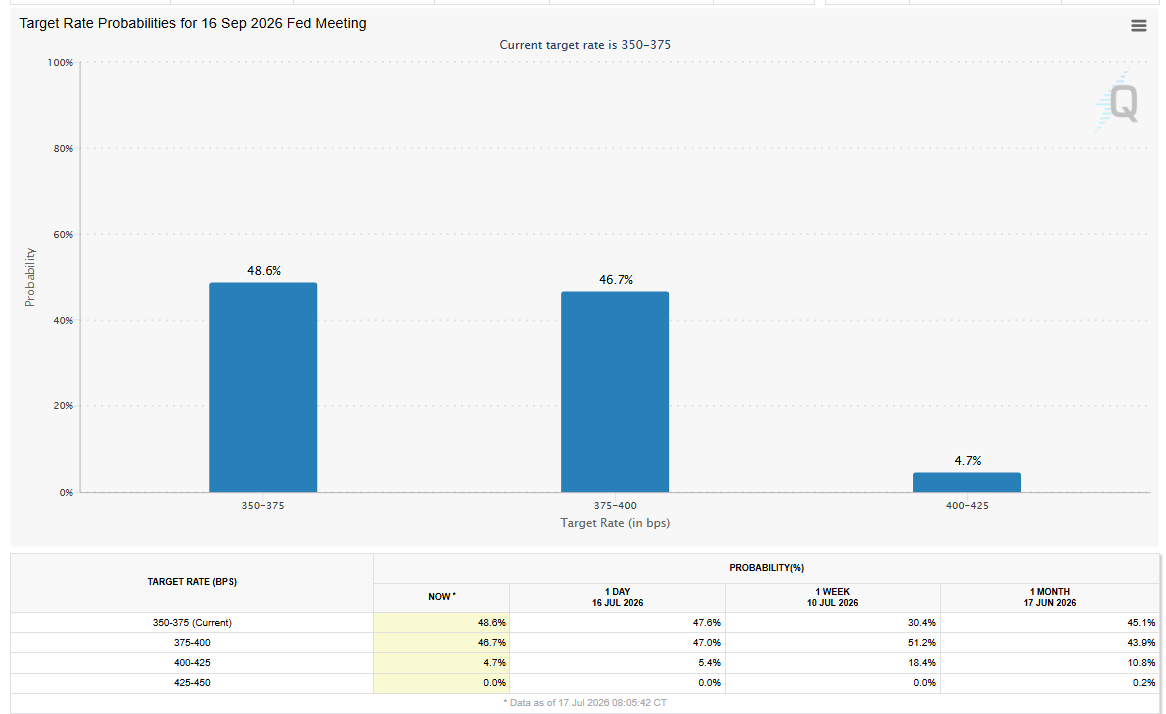Select the 1 week 51.2% cell

[x=832, y=643]
